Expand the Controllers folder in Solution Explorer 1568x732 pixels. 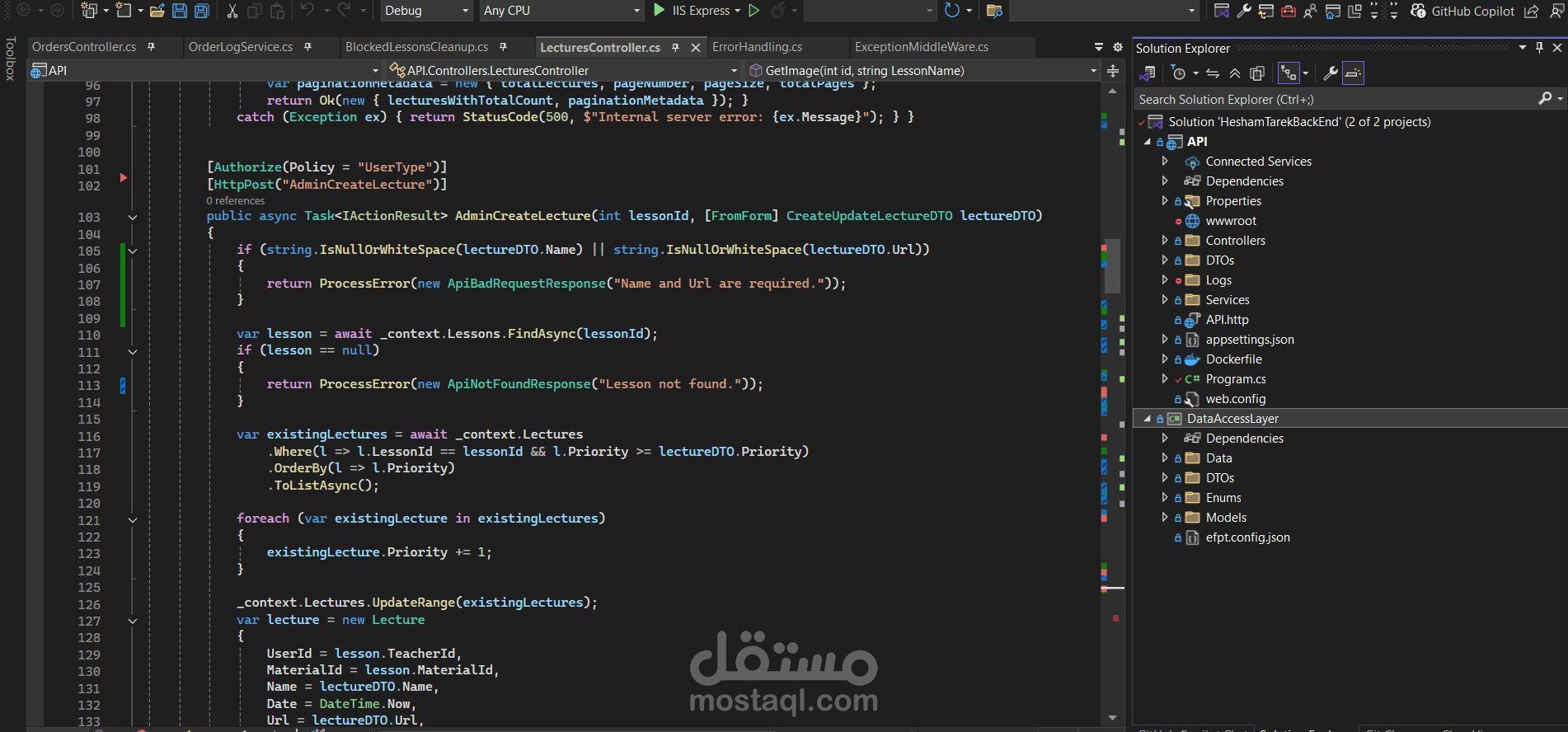click(x=1165, y=241)
